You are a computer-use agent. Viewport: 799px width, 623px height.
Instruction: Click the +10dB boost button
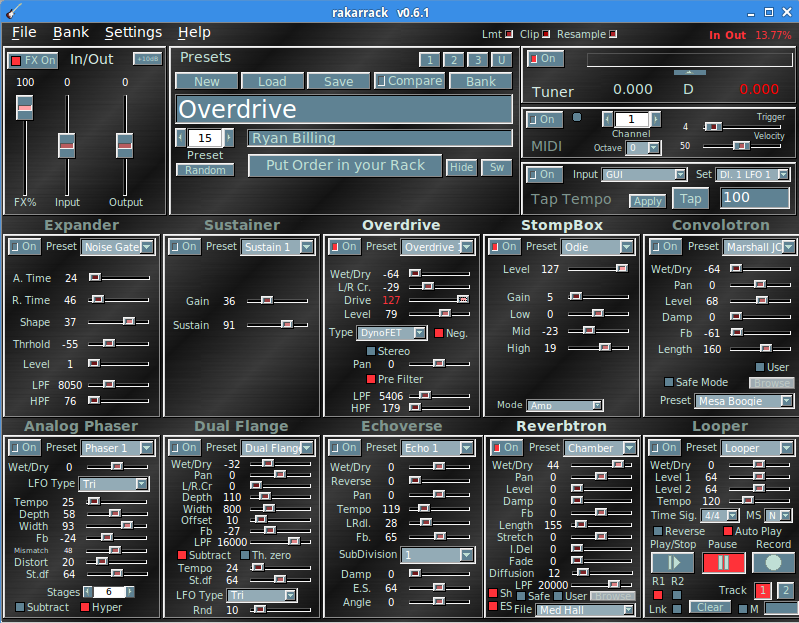146,59
